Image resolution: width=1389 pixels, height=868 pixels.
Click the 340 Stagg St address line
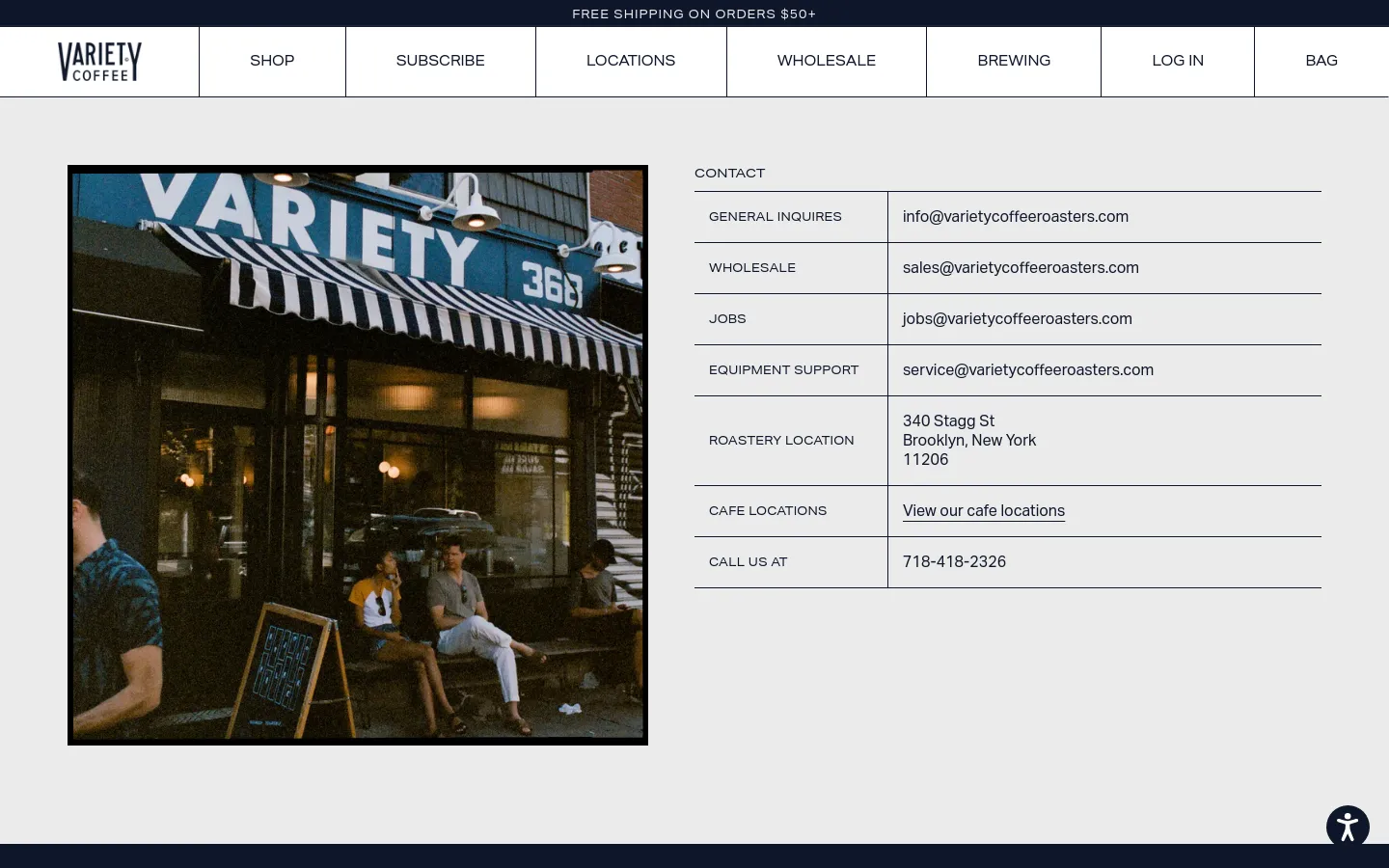click(x=948, y=421)
